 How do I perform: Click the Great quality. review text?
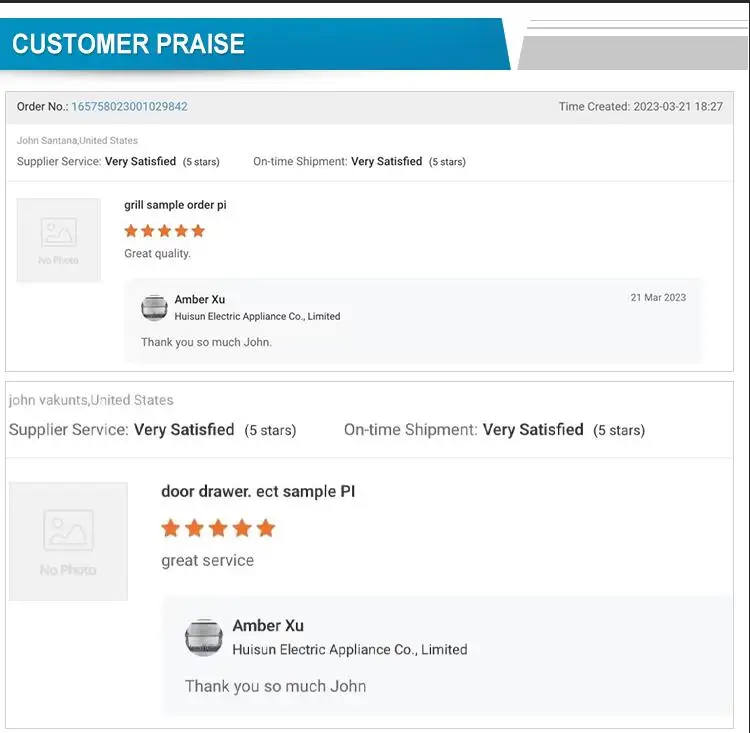pyautogui.click(x=157, y=254)
